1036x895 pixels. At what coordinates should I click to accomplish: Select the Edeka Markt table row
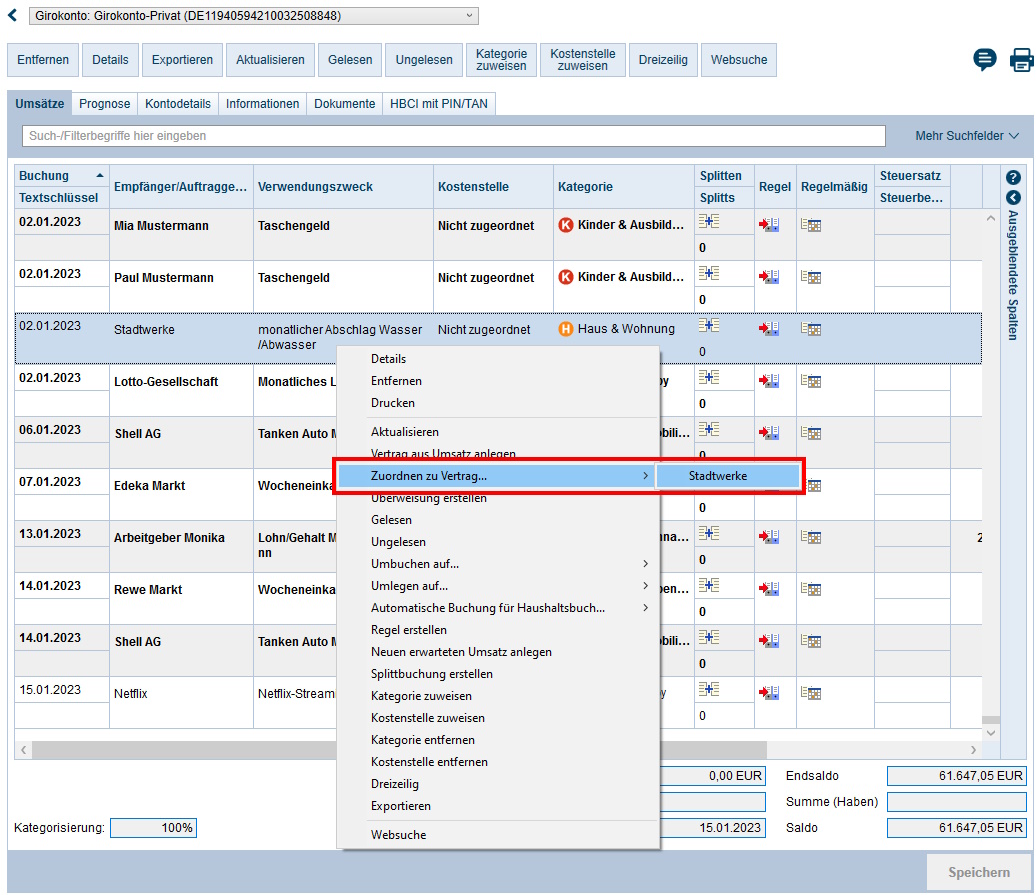pos(498,495)
